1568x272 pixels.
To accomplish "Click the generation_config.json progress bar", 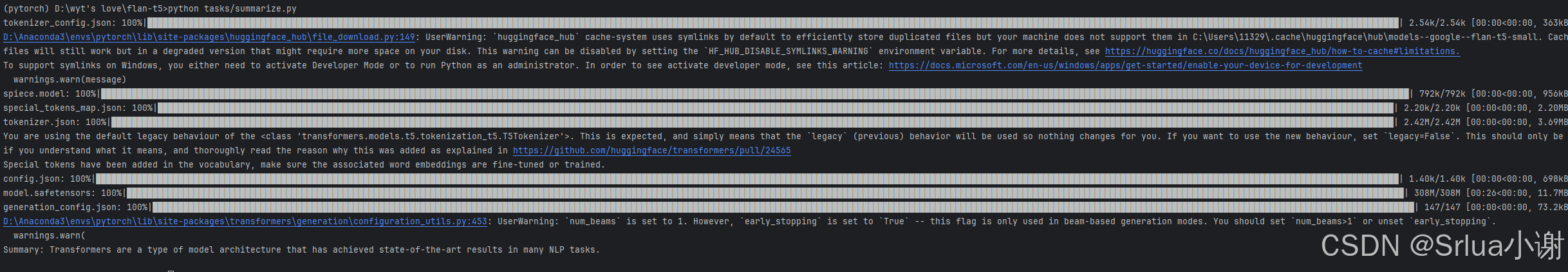I will pos(783,208).
